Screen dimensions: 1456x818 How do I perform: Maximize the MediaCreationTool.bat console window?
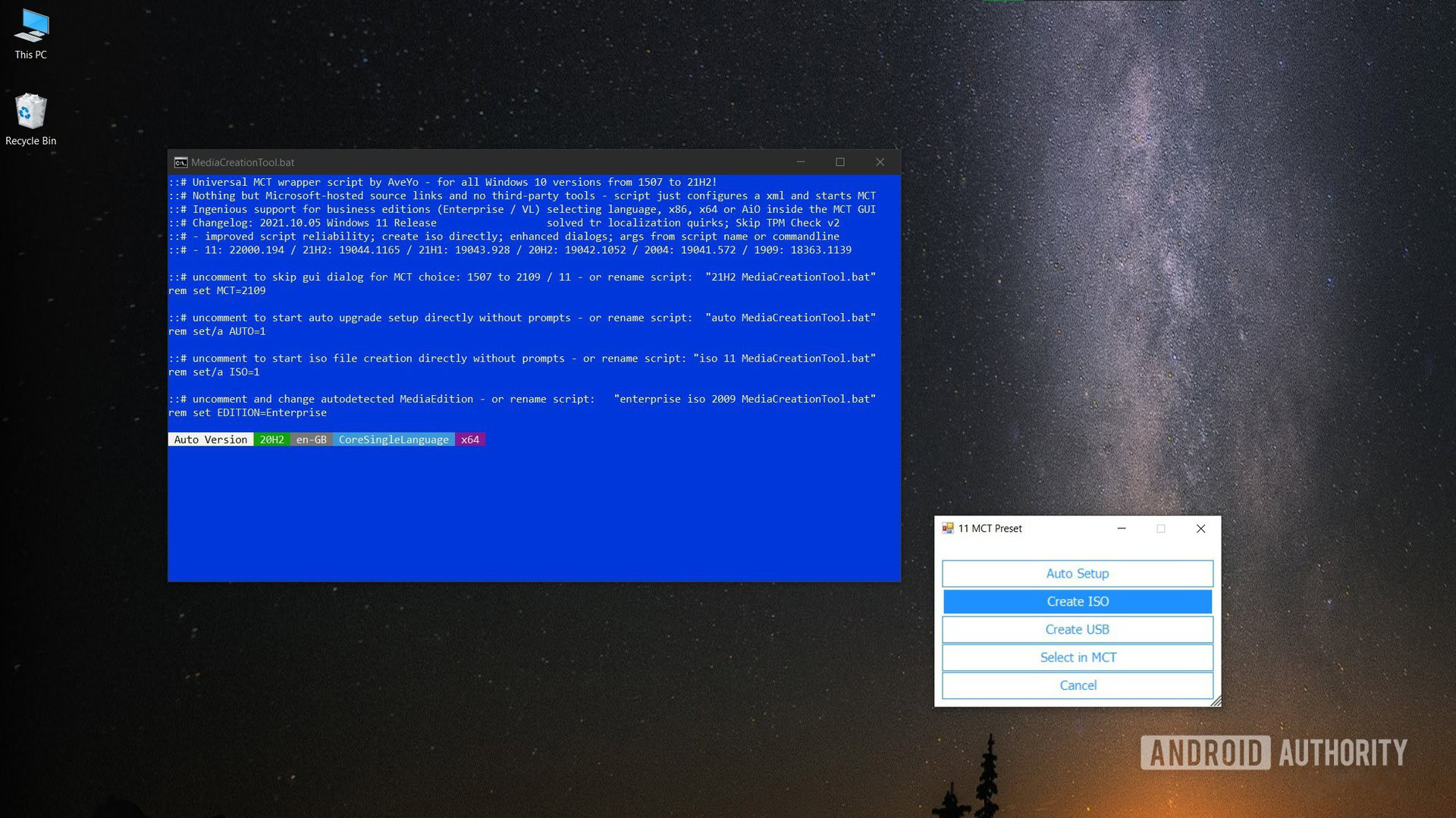tap(840, 162)
